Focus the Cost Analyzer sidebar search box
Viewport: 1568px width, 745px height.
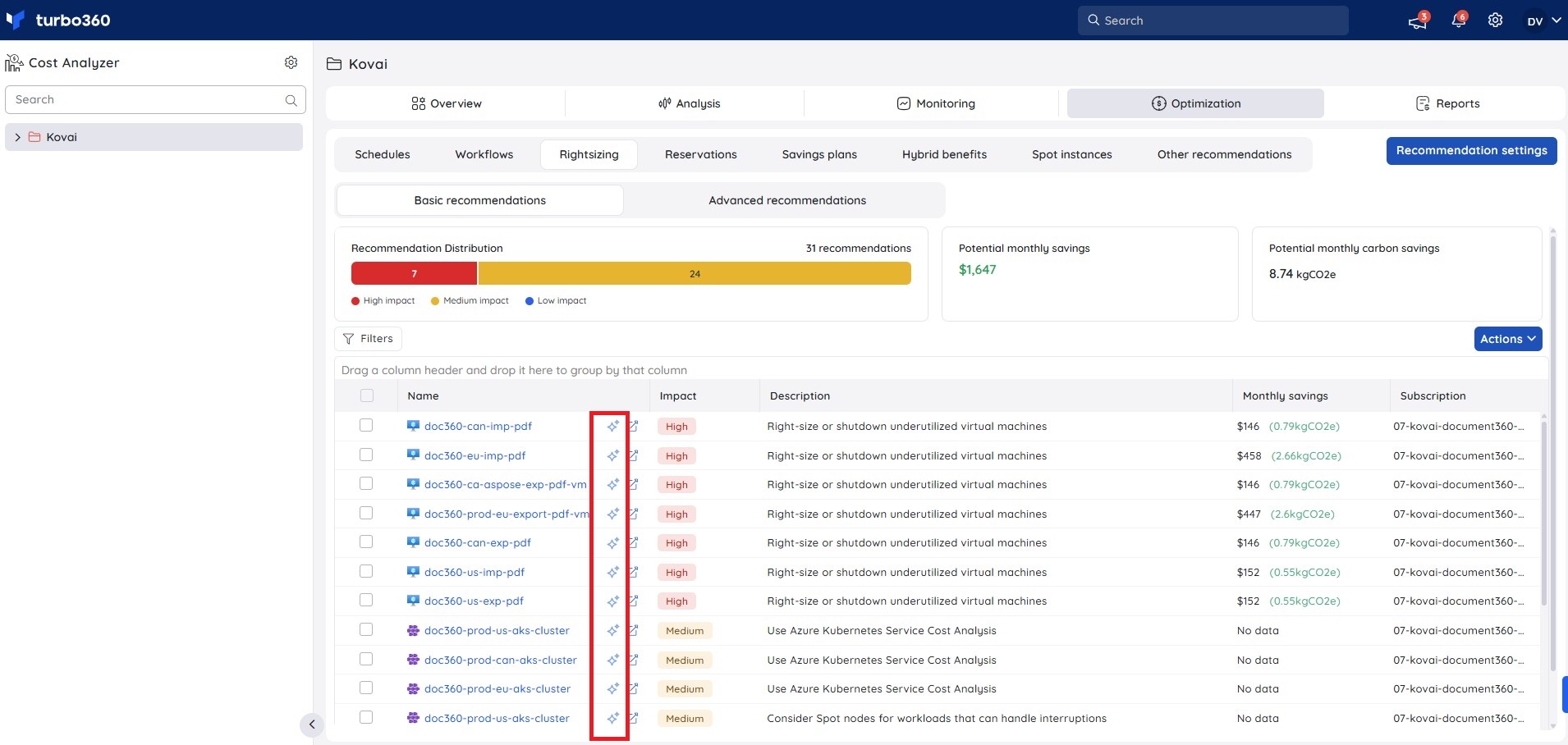[x=155, y=100]
